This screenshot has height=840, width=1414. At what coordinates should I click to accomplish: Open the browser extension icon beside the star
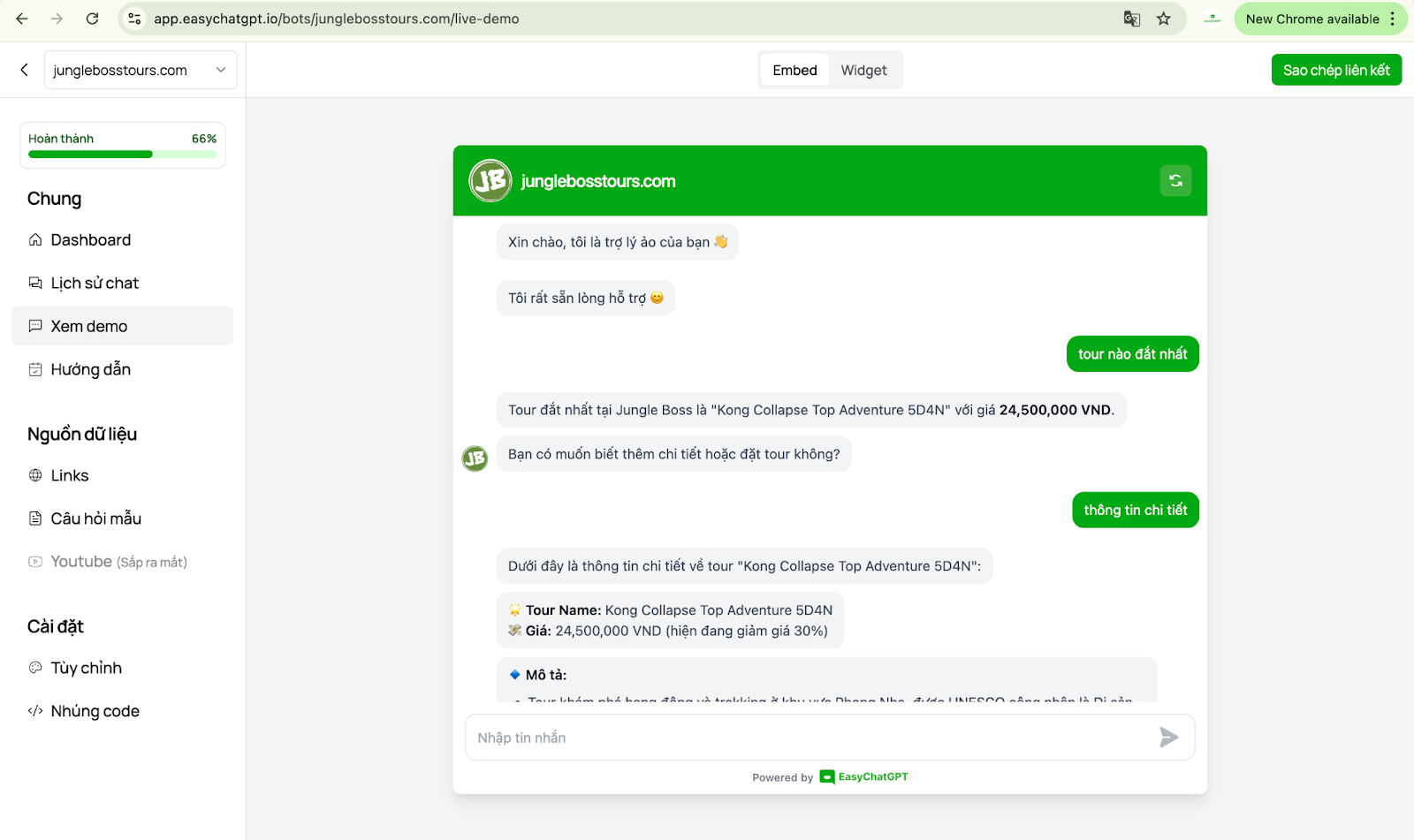pyautogui.click(x=1213, y=19)
